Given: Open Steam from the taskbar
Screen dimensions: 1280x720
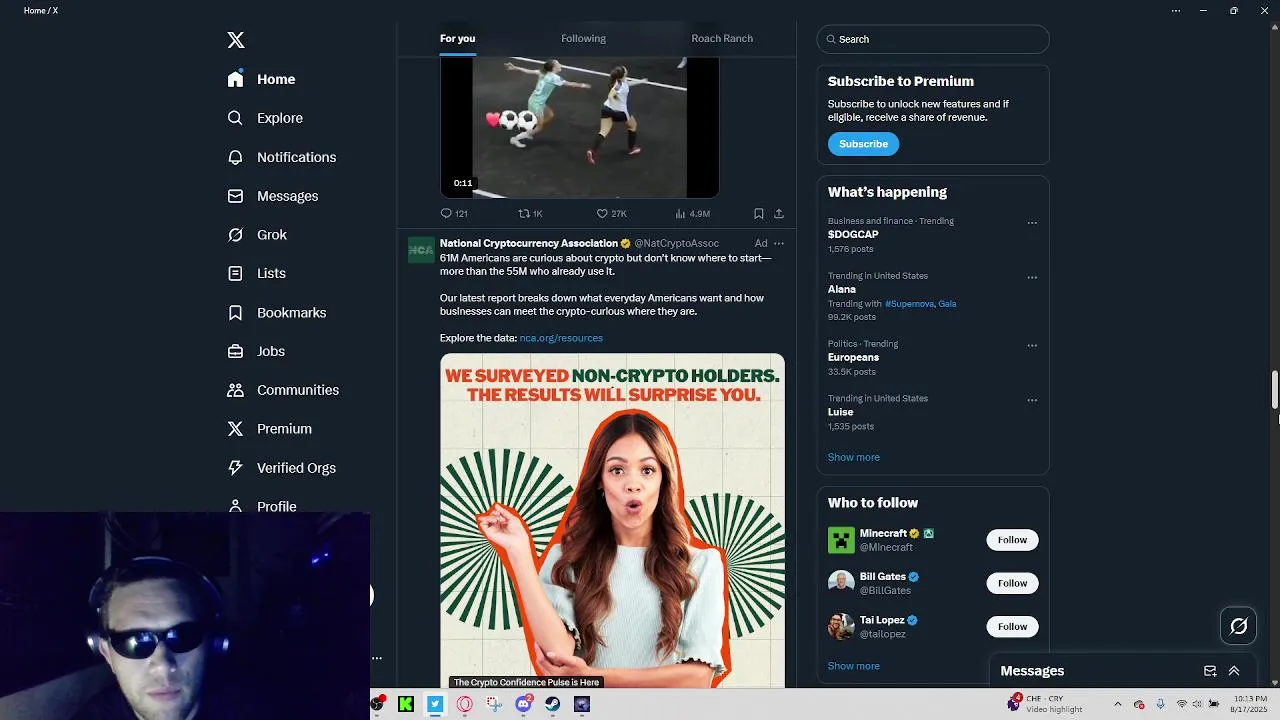Looking at the screenshot, I should point(552,704).
